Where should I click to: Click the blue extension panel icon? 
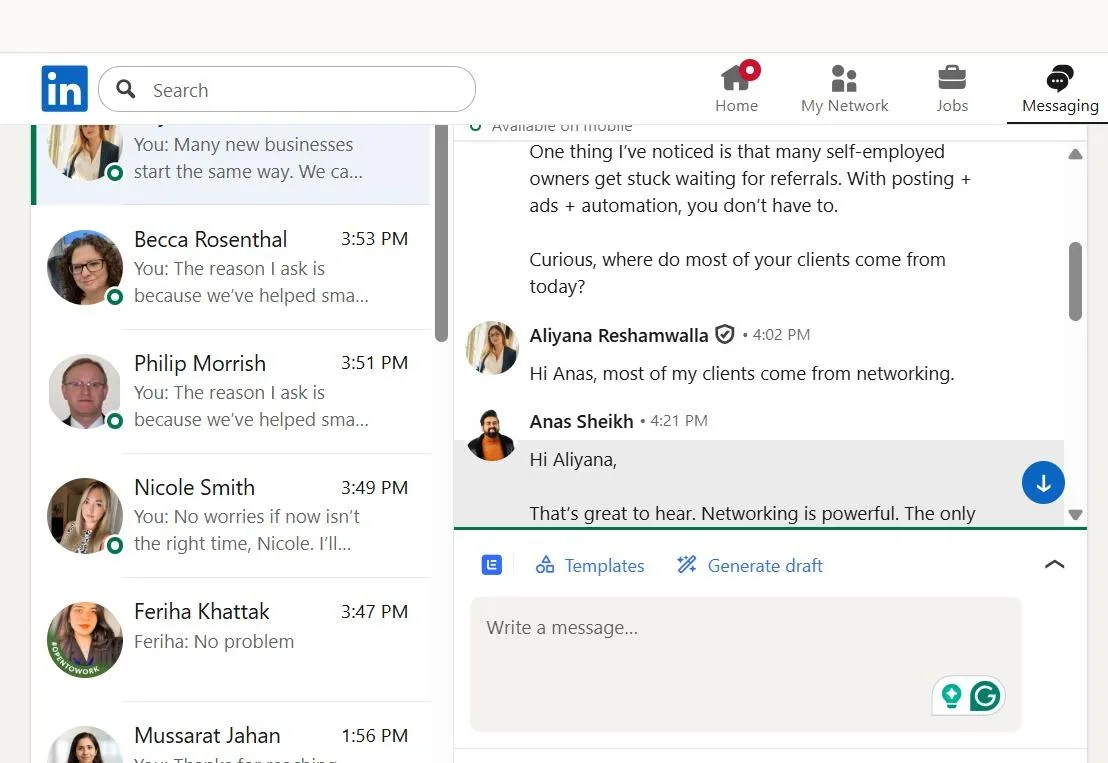point(492,565)
